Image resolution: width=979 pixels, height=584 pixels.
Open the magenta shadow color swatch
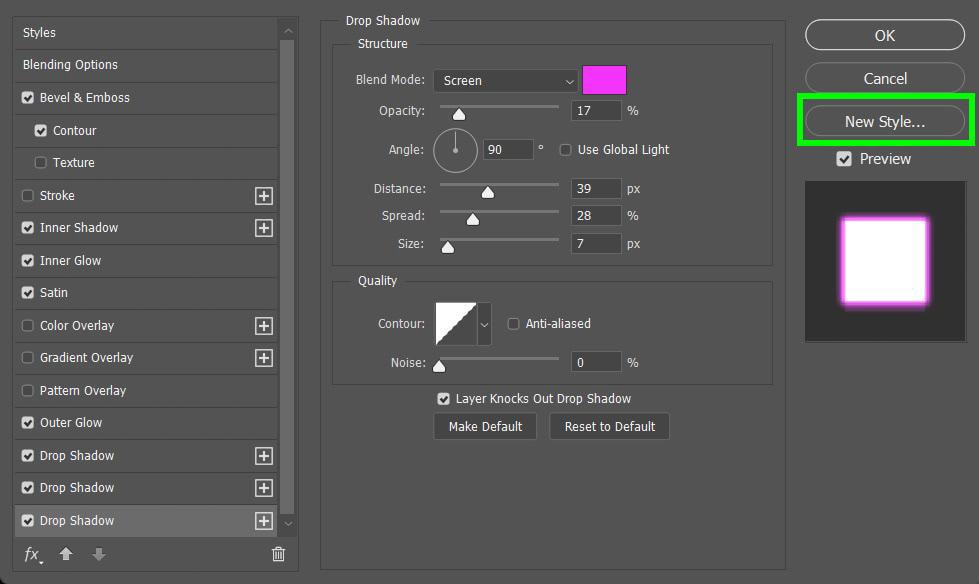604,80
